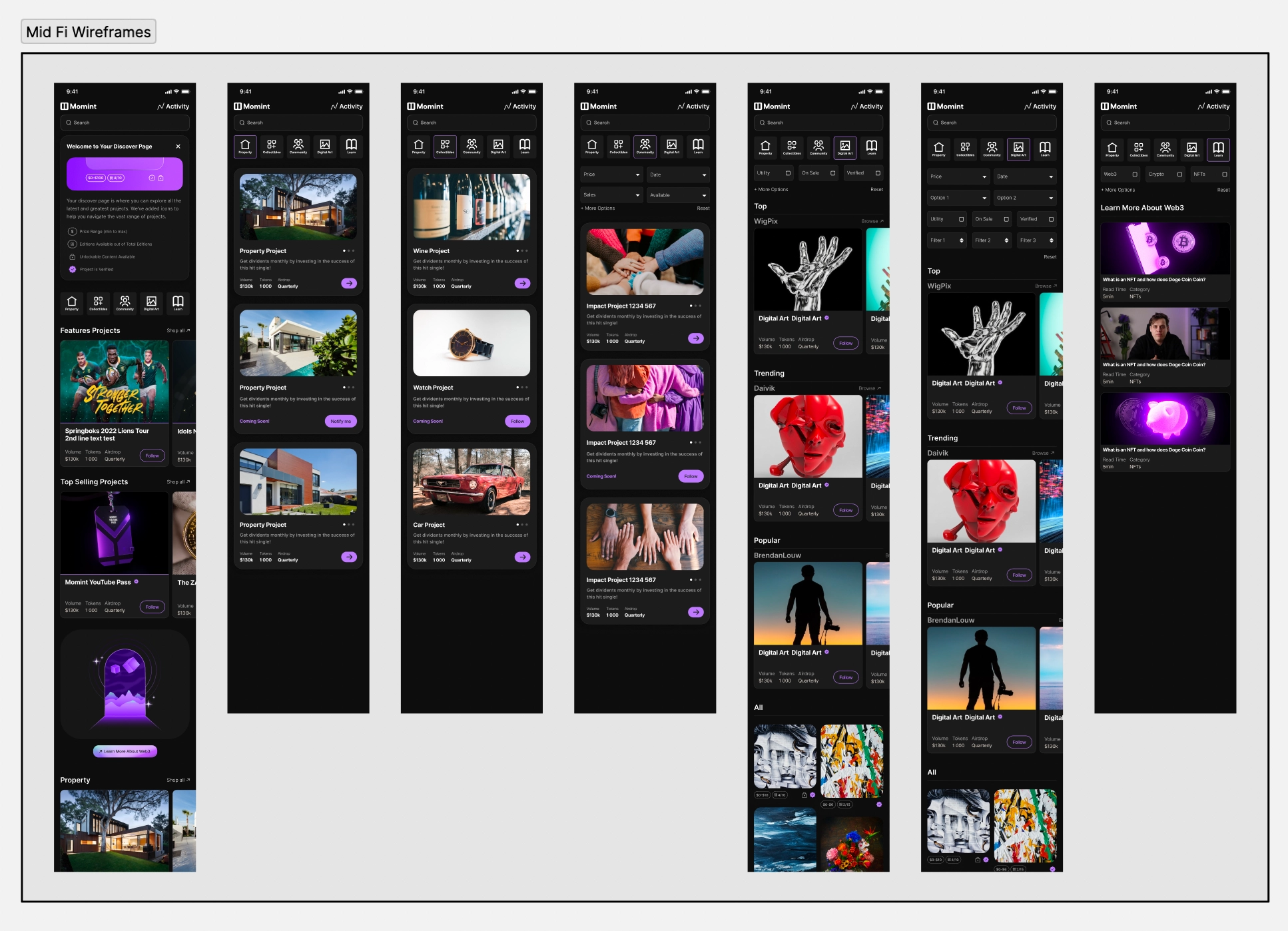Check the NFTs checkbox filter
The height and width of the screenshot is (931, 1288).
tap(1224, 174)
